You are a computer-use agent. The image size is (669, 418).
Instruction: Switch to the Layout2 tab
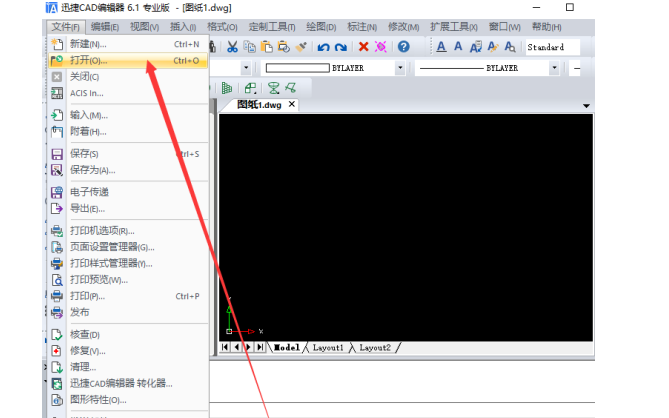(376, 347)
